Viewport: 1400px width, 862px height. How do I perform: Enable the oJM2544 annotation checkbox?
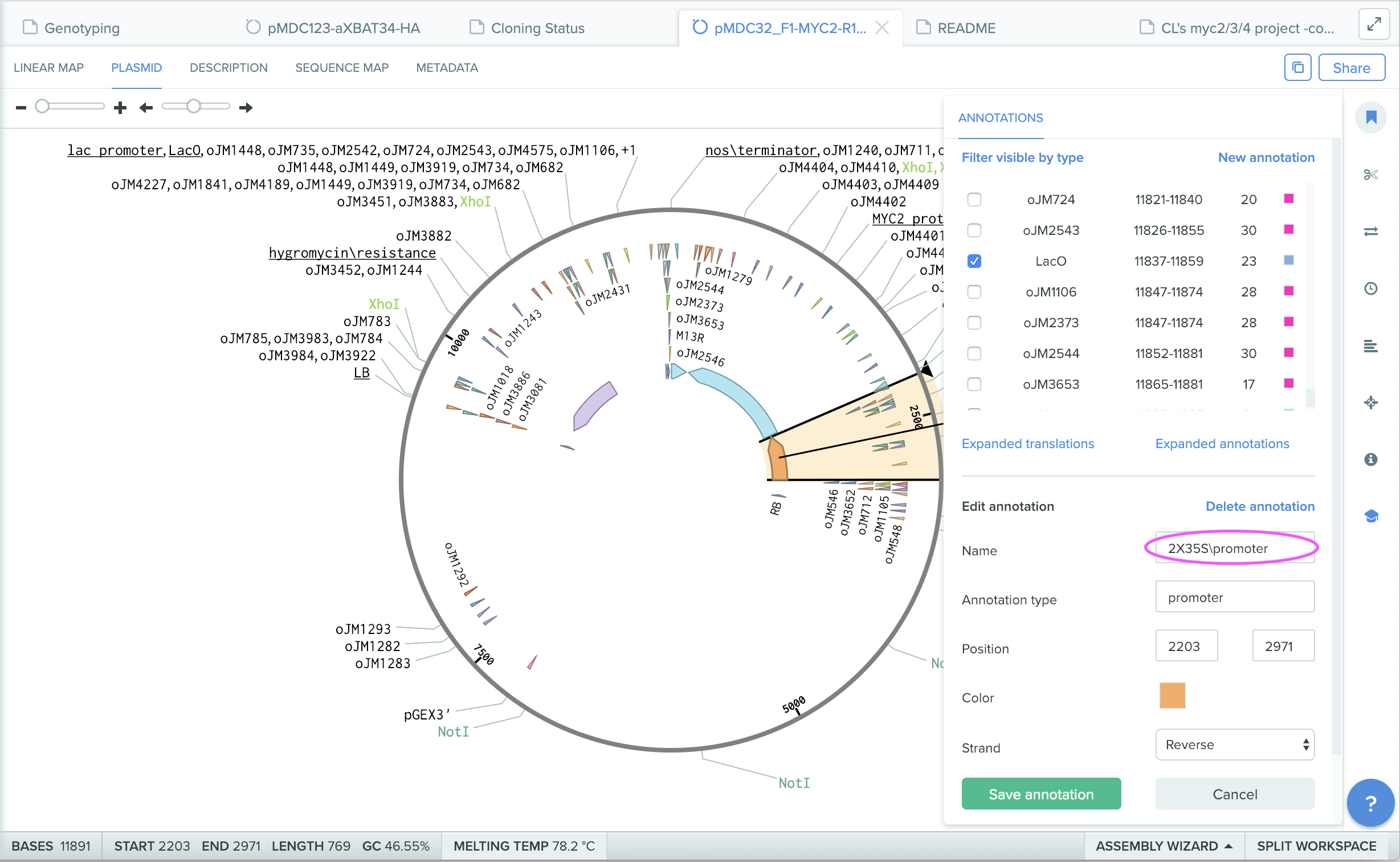[974, 353]
